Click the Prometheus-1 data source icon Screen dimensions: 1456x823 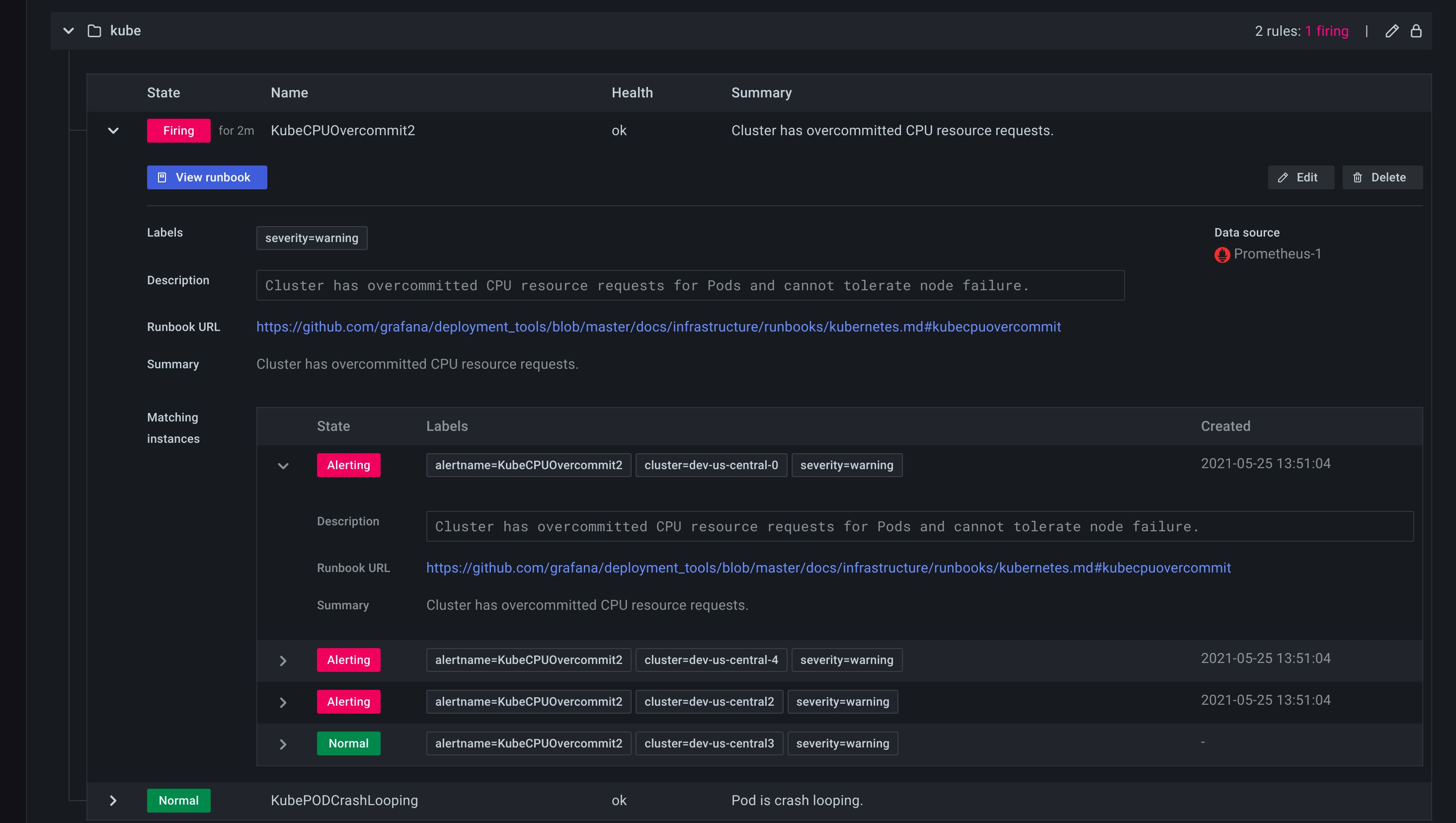(x=1221, y=254)
